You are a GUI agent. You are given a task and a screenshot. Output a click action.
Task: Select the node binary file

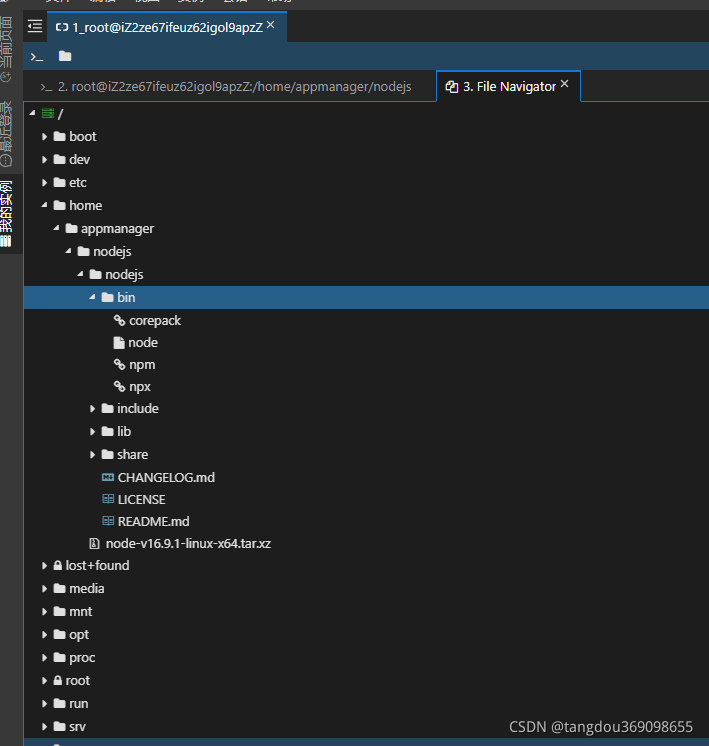(143, 343)
